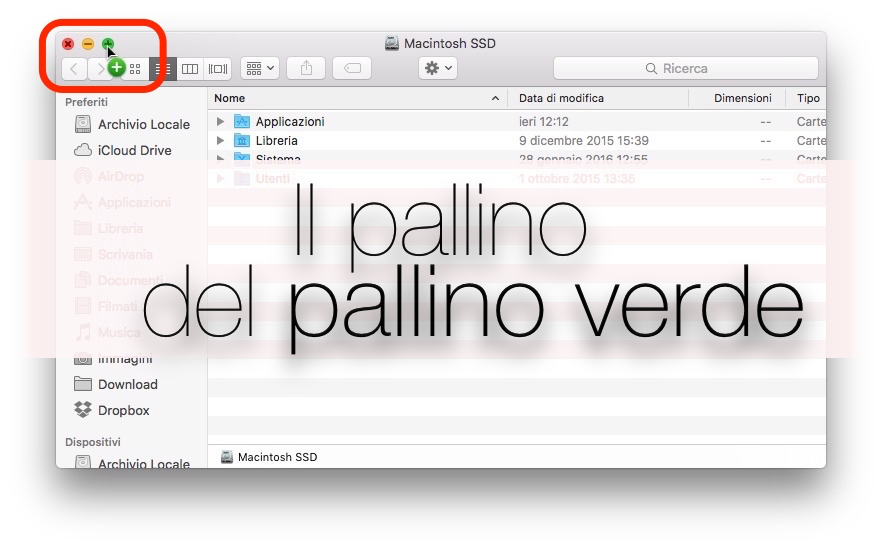
Task: Toggle sort direction arrow in Nome column
Action: click(495, 98)
